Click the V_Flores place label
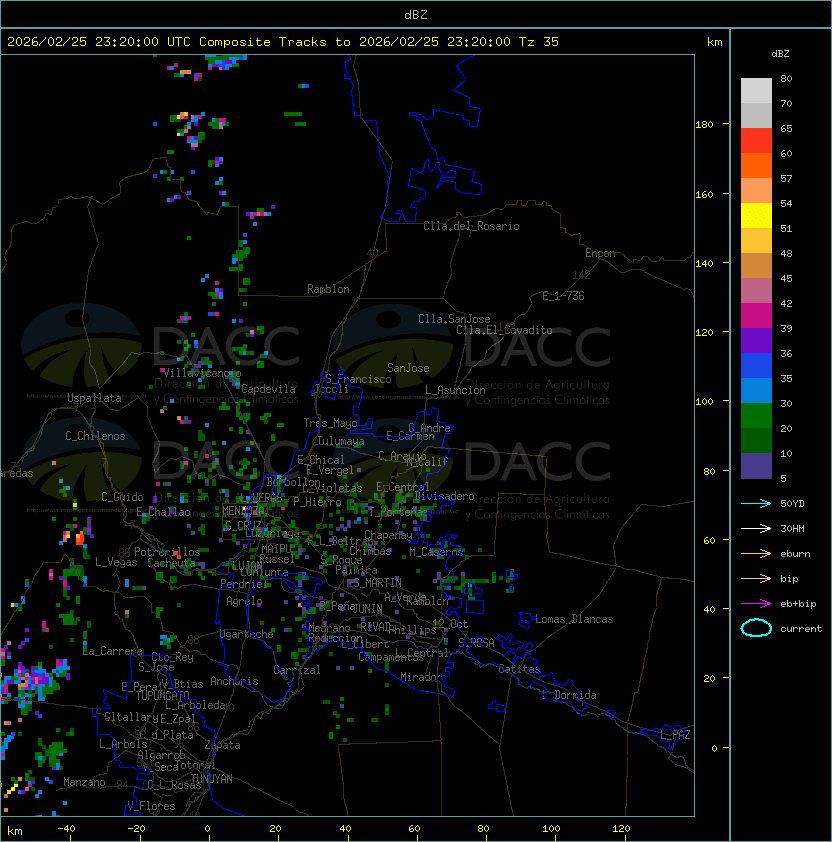The image size is (832, 842). tap(151, 806)
